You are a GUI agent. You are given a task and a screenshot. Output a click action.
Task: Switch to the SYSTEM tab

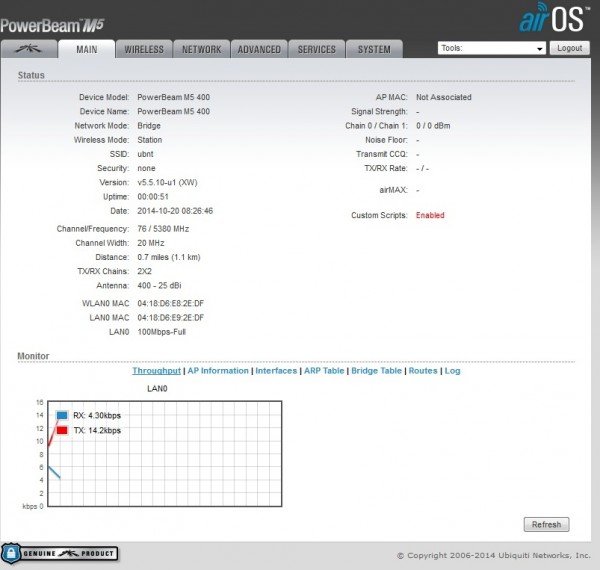[x=374, y=49]
